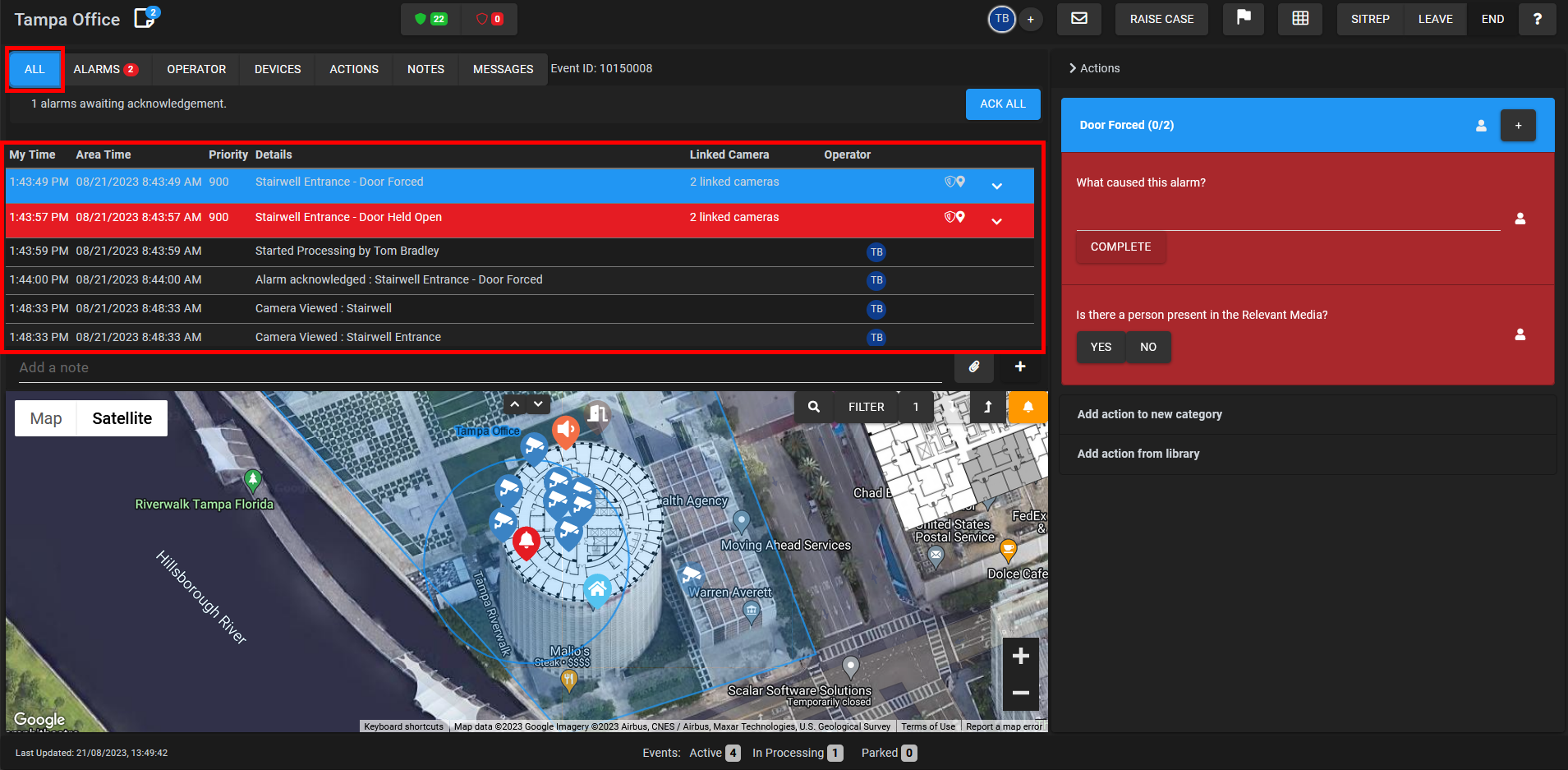Switch map to Map view
This screenshot has width=1568, height=770.
pyautogui.click(x=46, y=418)
